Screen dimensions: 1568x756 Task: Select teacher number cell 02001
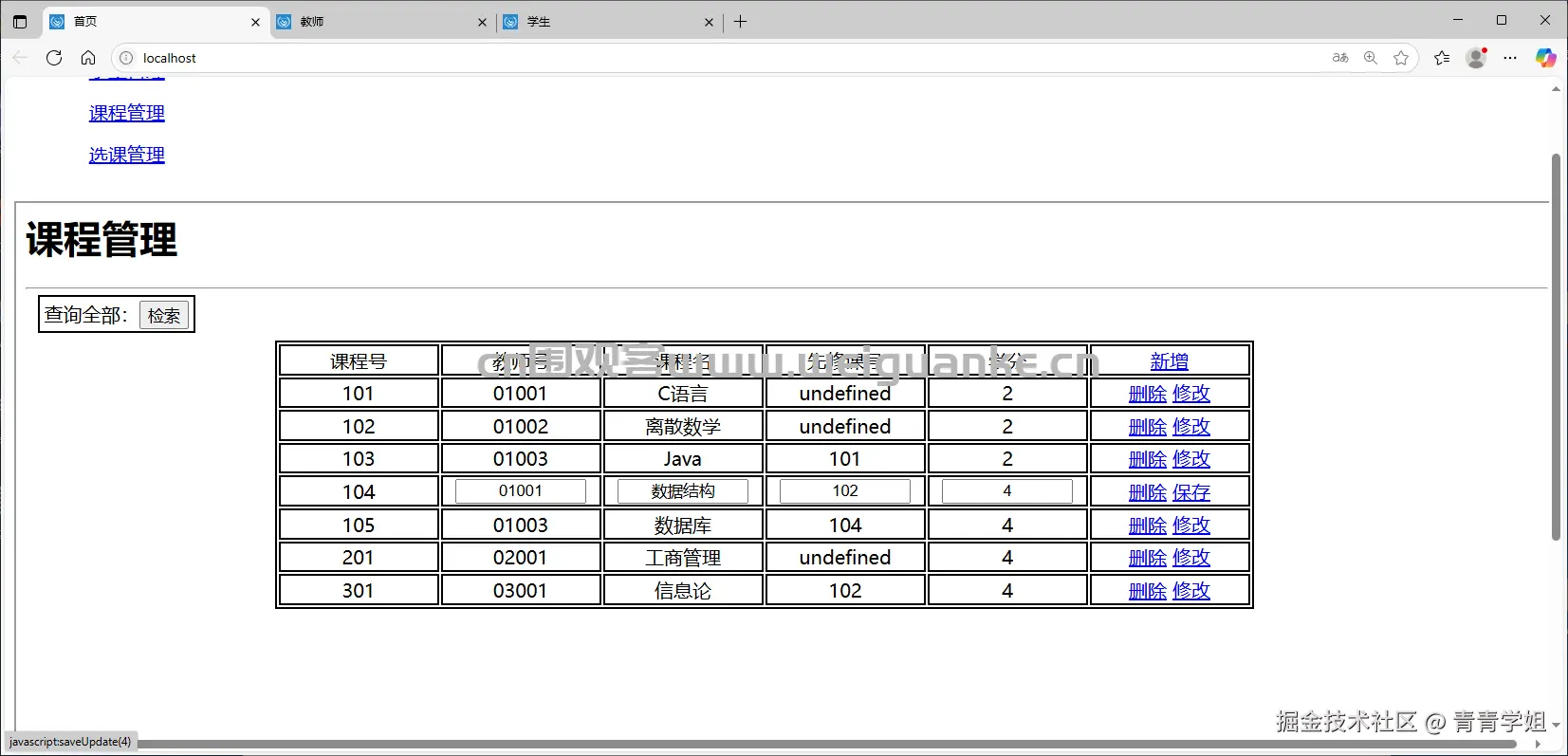coord(521,558)
